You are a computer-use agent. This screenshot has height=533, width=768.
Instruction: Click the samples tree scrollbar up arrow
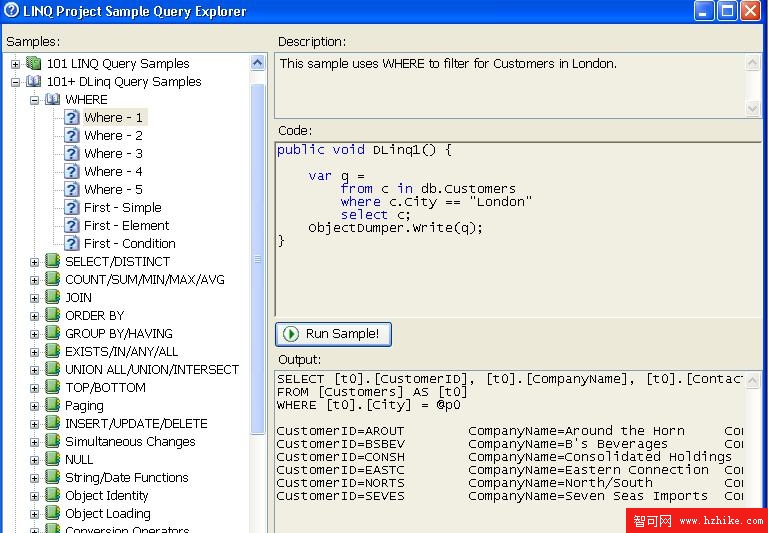[x=258, y=63]
